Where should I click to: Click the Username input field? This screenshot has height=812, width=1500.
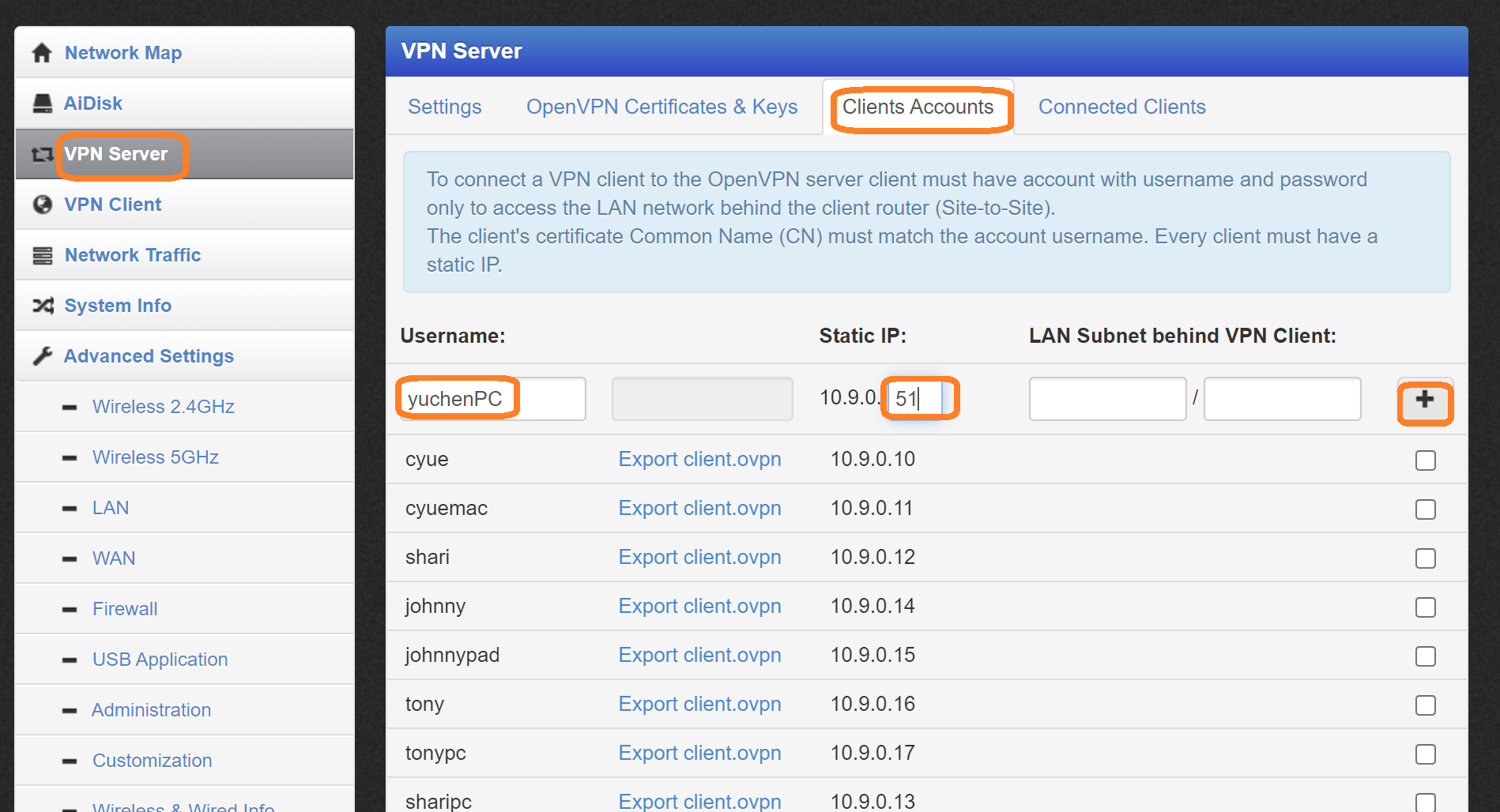point(492,399)
